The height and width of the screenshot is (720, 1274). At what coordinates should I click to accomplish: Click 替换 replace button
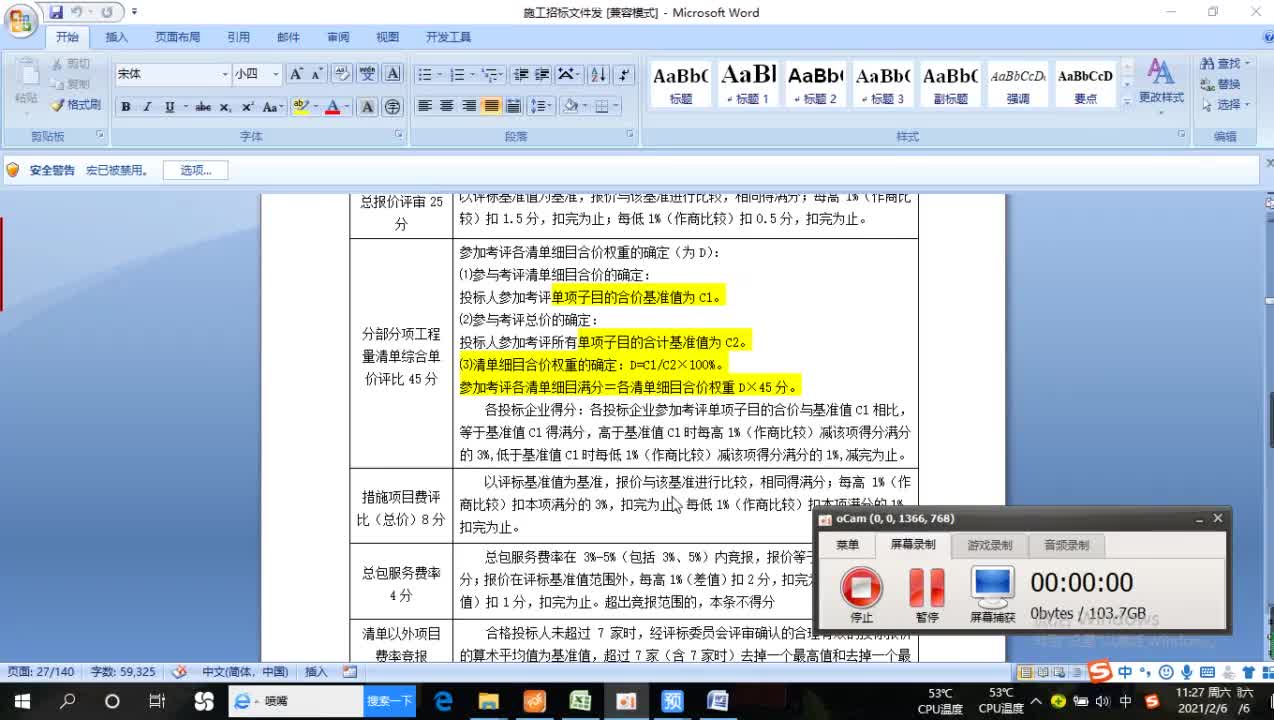pyautogui.click(x=1221, y=84)
